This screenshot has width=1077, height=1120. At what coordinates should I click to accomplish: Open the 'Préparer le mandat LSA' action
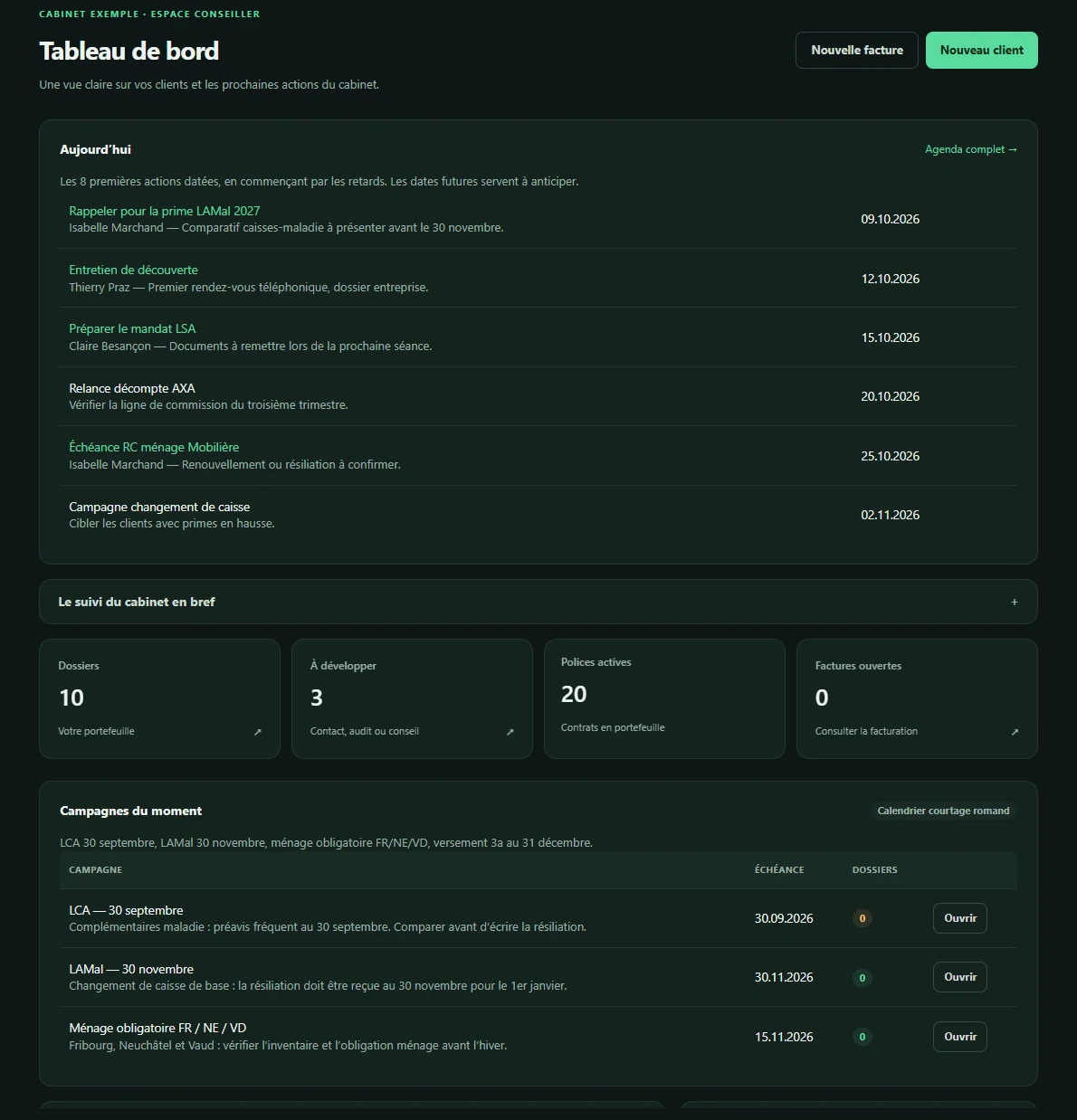tap(132, 328)
